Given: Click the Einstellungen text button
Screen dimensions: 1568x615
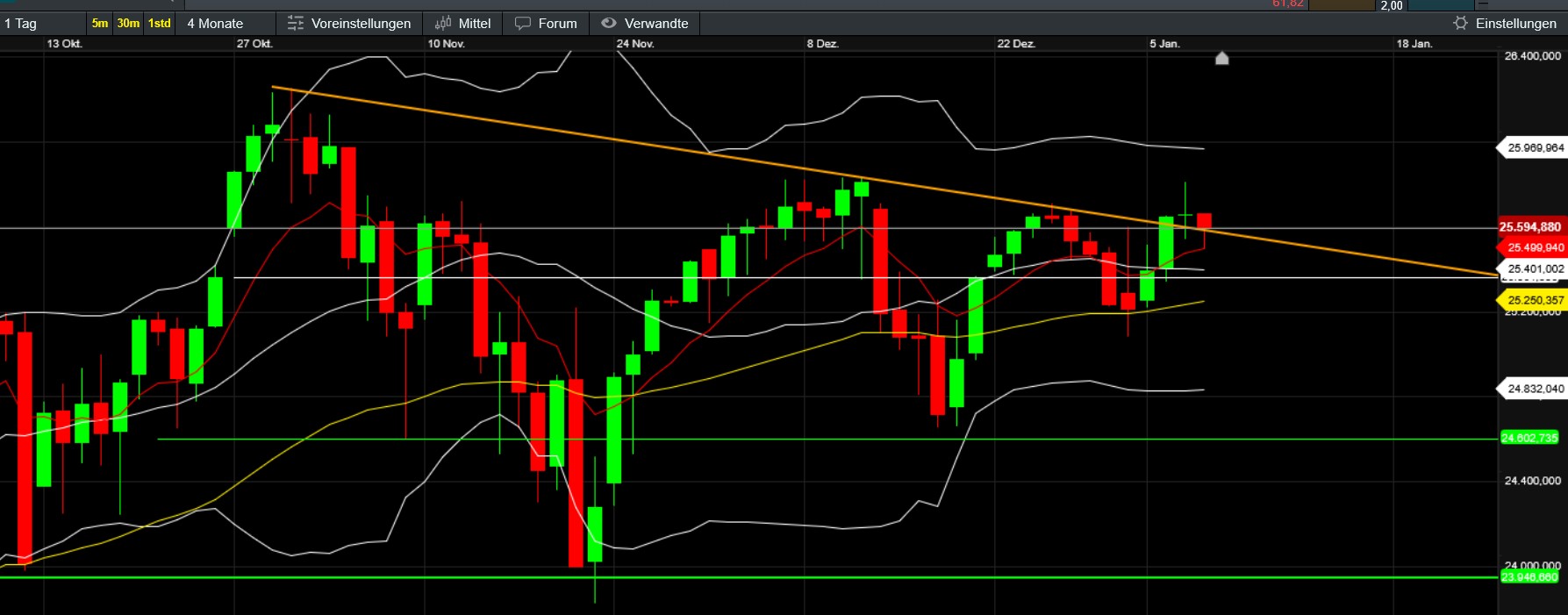Looking at the screenshot, I should [x=1515, y=24].
